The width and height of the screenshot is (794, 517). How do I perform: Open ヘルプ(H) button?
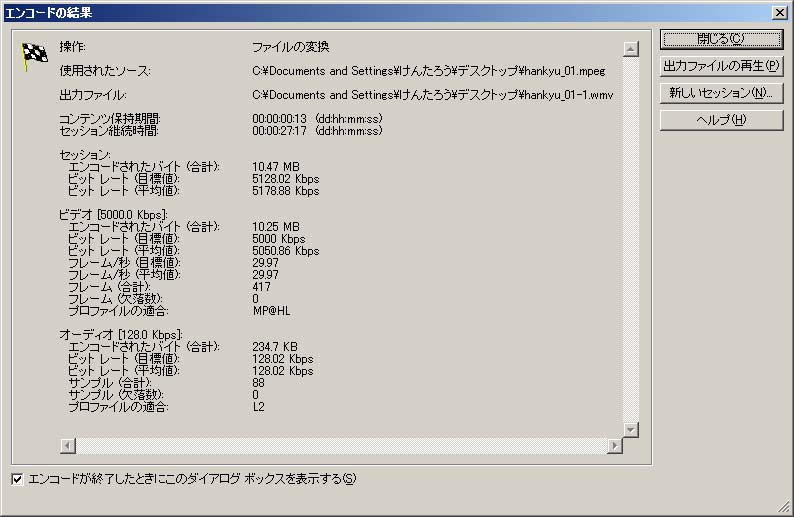click(722, 120)
